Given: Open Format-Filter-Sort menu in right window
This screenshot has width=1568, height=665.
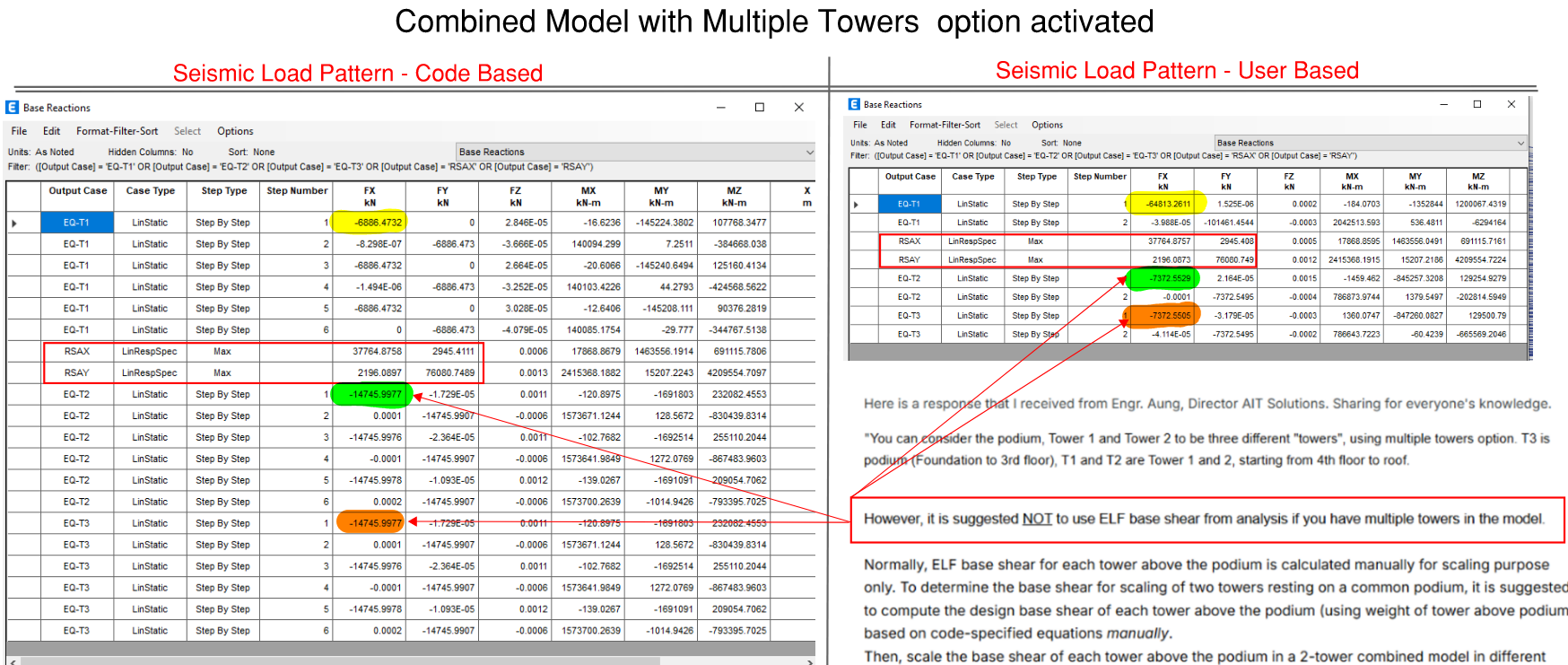Looking at the screenshot, I should click(945, 125).
